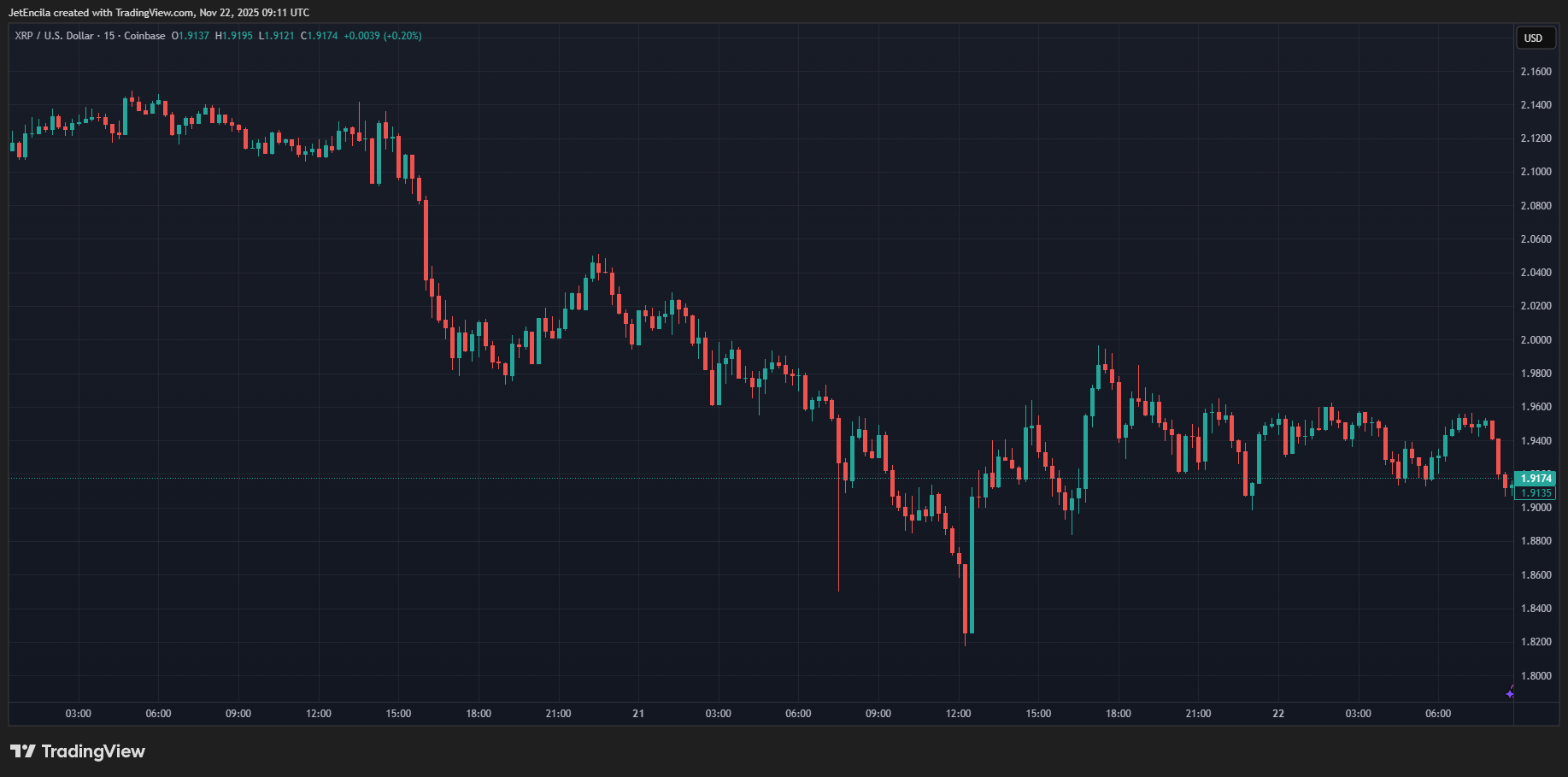
Task: Select the XRP / U.S. Dollar symbol name
Action: pos(51,36)
